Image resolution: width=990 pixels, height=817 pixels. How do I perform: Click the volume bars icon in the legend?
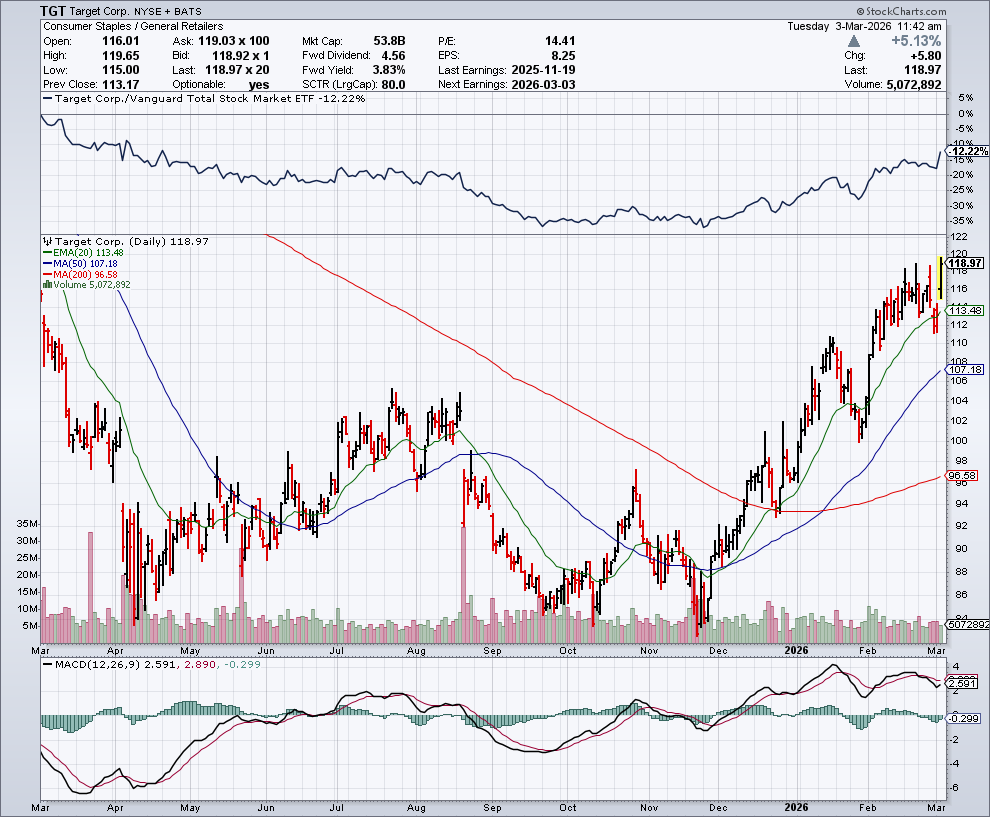click(44, 285)
